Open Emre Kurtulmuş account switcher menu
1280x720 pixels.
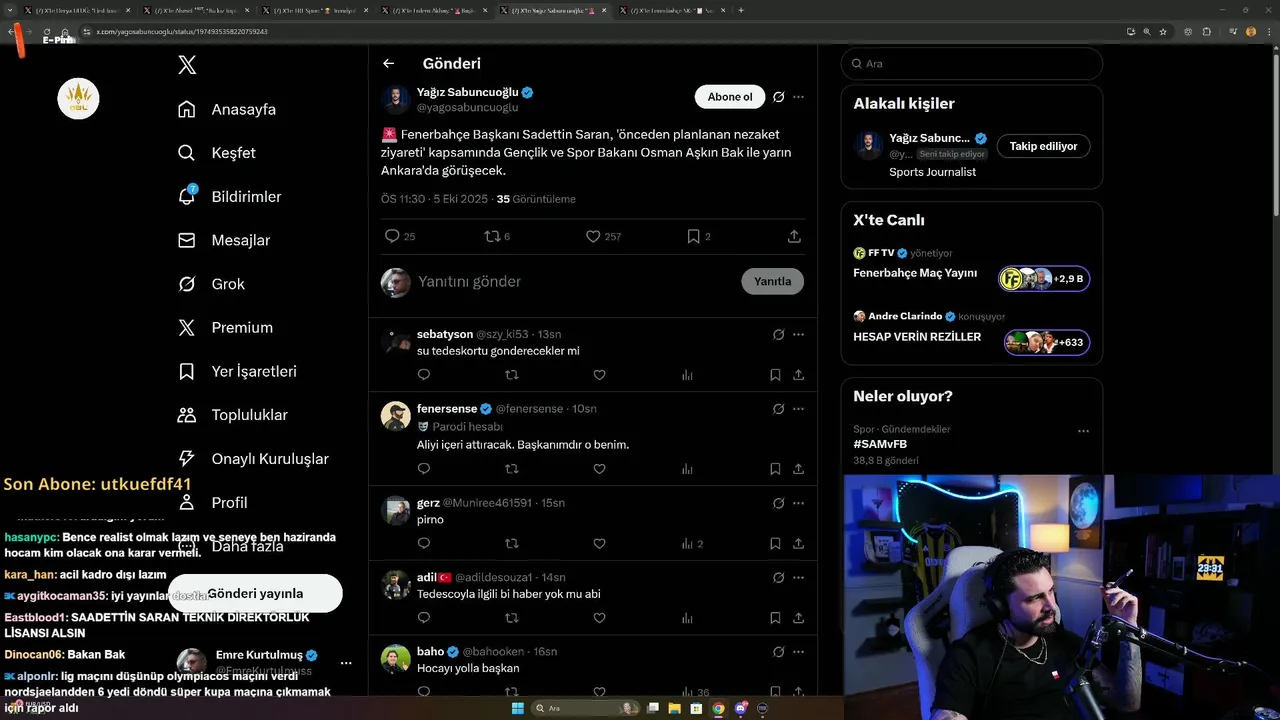point(346,663)
